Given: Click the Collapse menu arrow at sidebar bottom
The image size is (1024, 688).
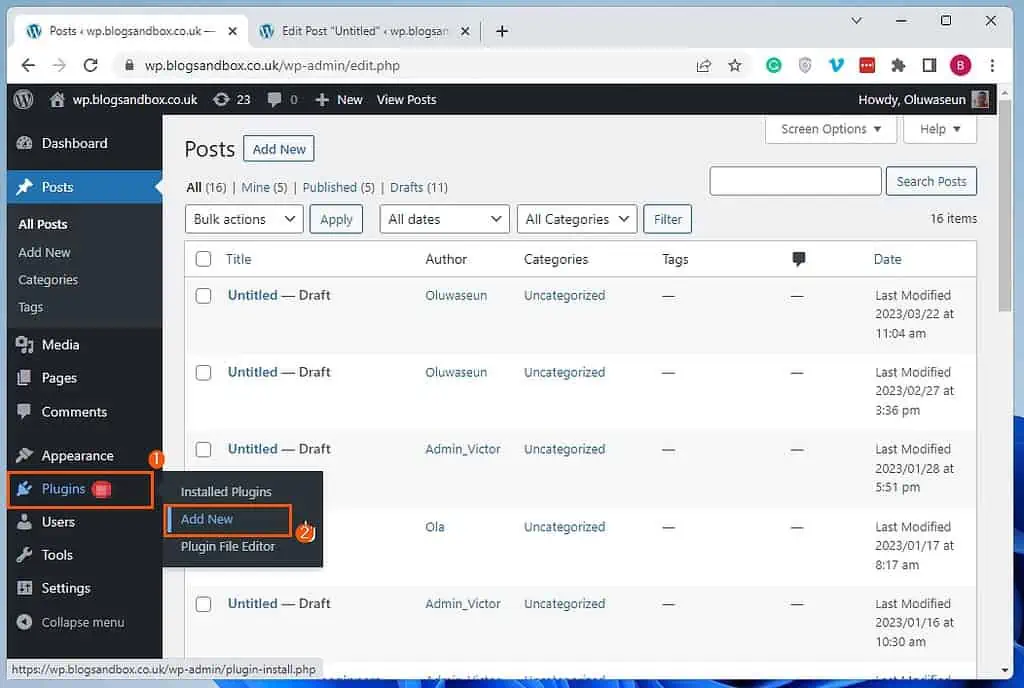Looking at the screenshot, I should point(24,622).
